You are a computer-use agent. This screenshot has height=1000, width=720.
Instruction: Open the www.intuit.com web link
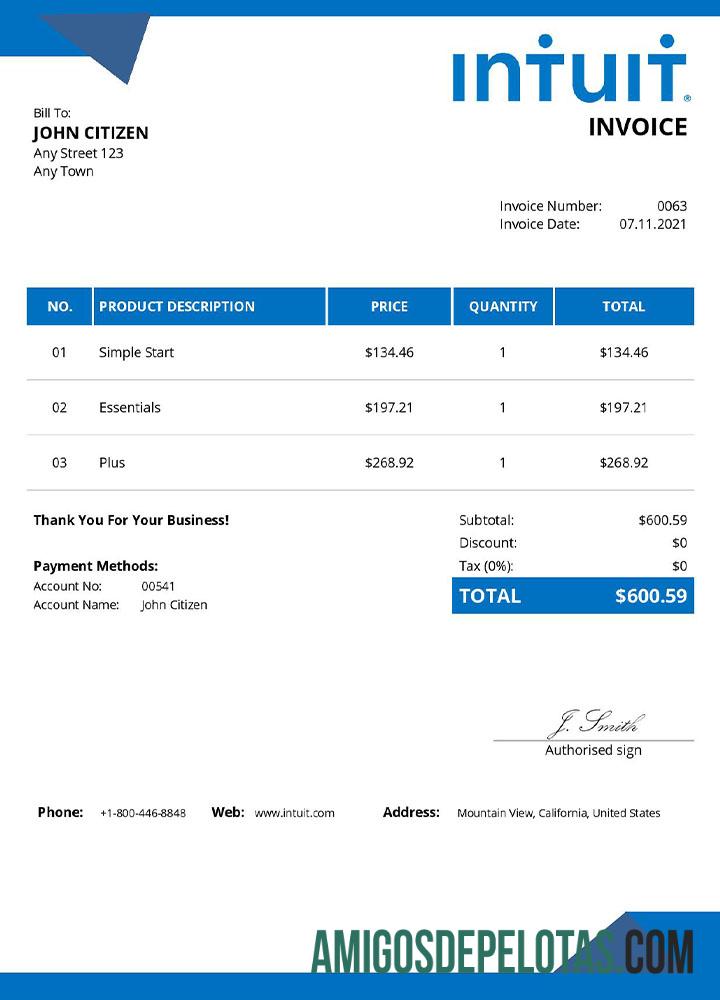click(x=294, y=813)
